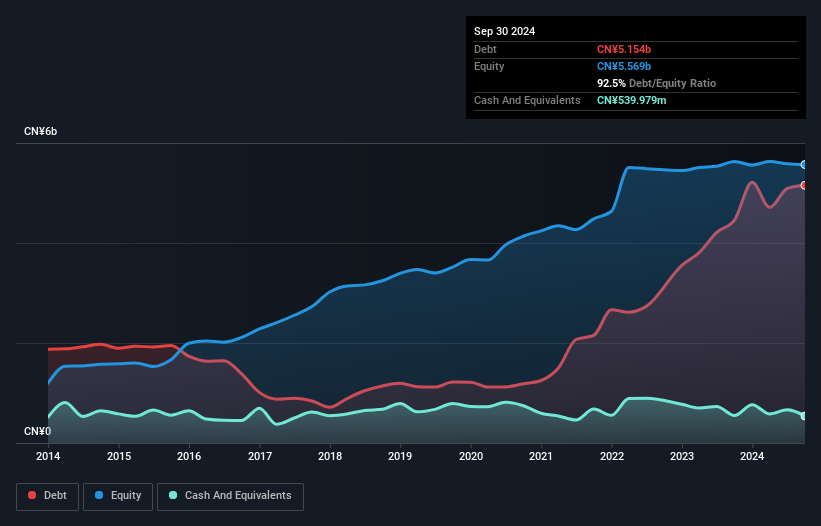Toggle the Equity series legend button
This screenshot has height=526, width=821.
click(x=118, y=496)
